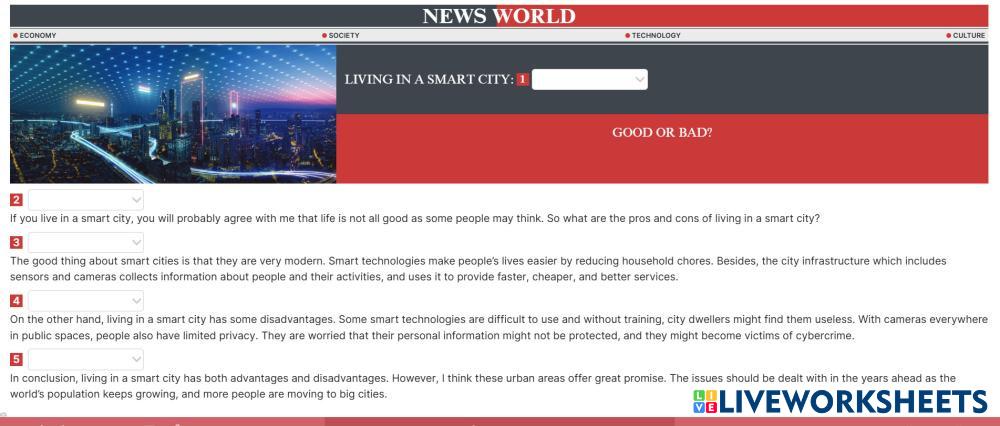Screen dimensions: 1000x426
Task: Click the red number 2 badge
Action: [x=17, y=202]
